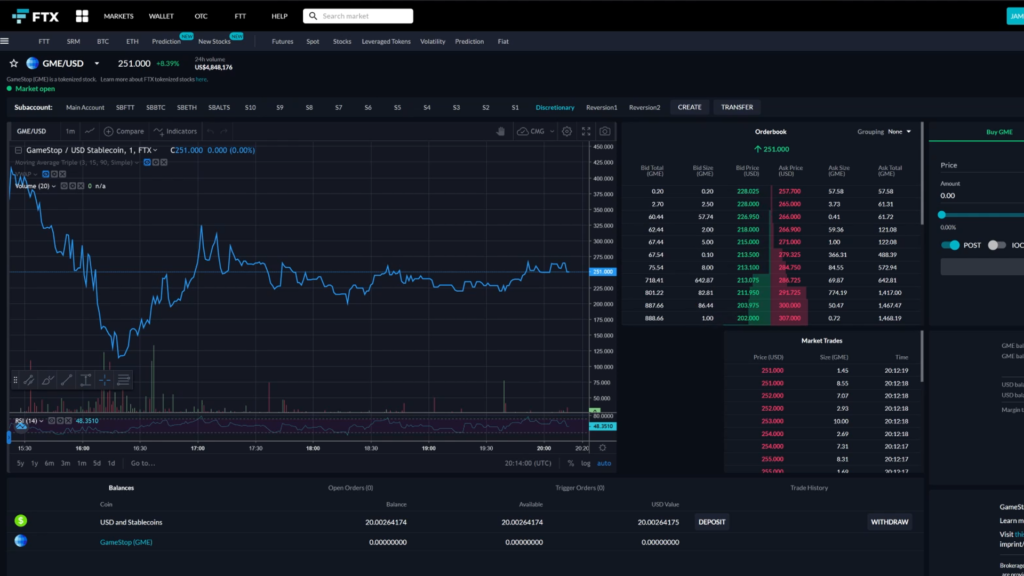1024x576 pixels.
Task: Click the Search market field
Action: (x=358, y=16)
